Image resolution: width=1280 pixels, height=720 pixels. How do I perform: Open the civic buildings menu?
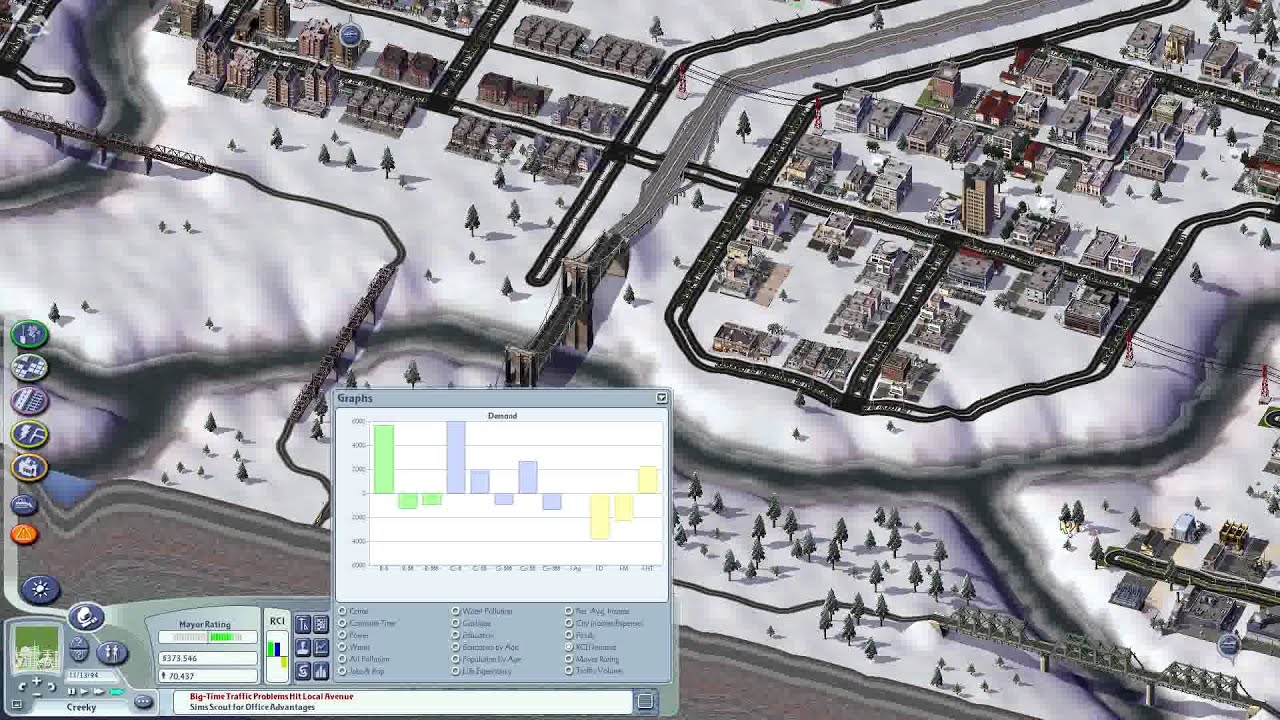click(x=30, y=467)
